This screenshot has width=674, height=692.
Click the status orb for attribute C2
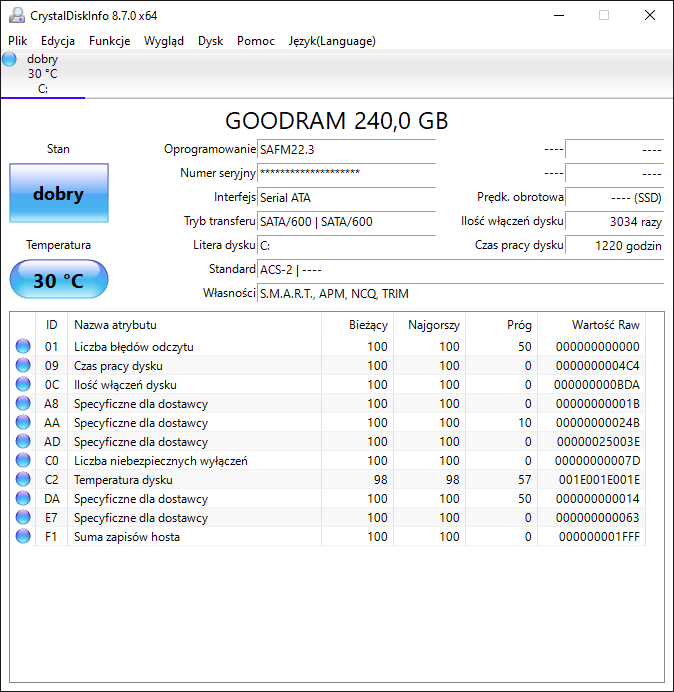click(23, 479)
